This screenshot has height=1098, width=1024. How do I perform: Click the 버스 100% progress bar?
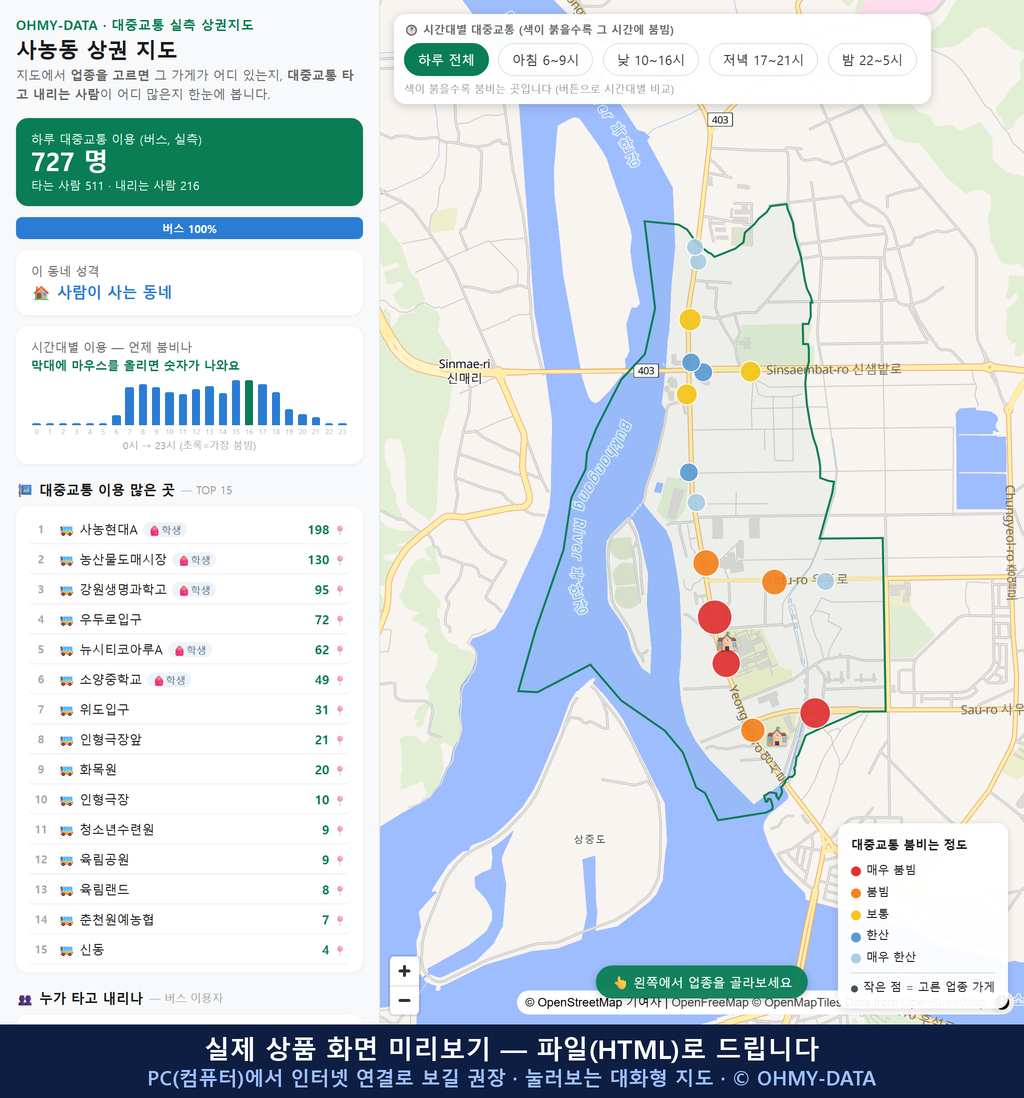(x=189, y=228)
